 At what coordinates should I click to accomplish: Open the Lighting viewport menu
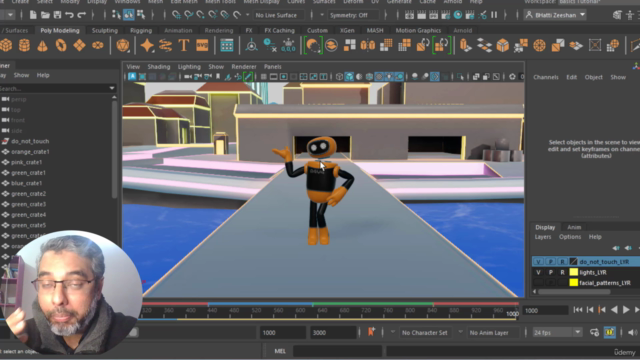click(189, 67)
